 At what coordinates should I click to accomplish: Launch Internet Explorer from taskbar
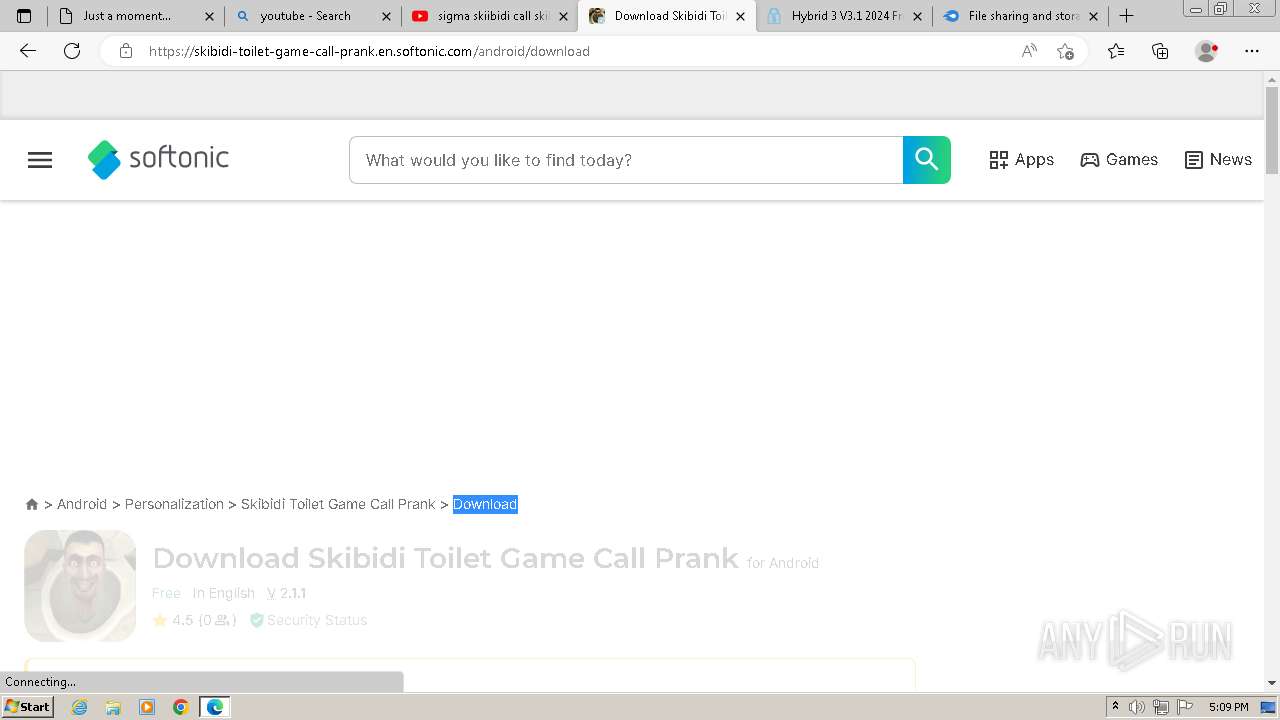(x=80, y=707)
